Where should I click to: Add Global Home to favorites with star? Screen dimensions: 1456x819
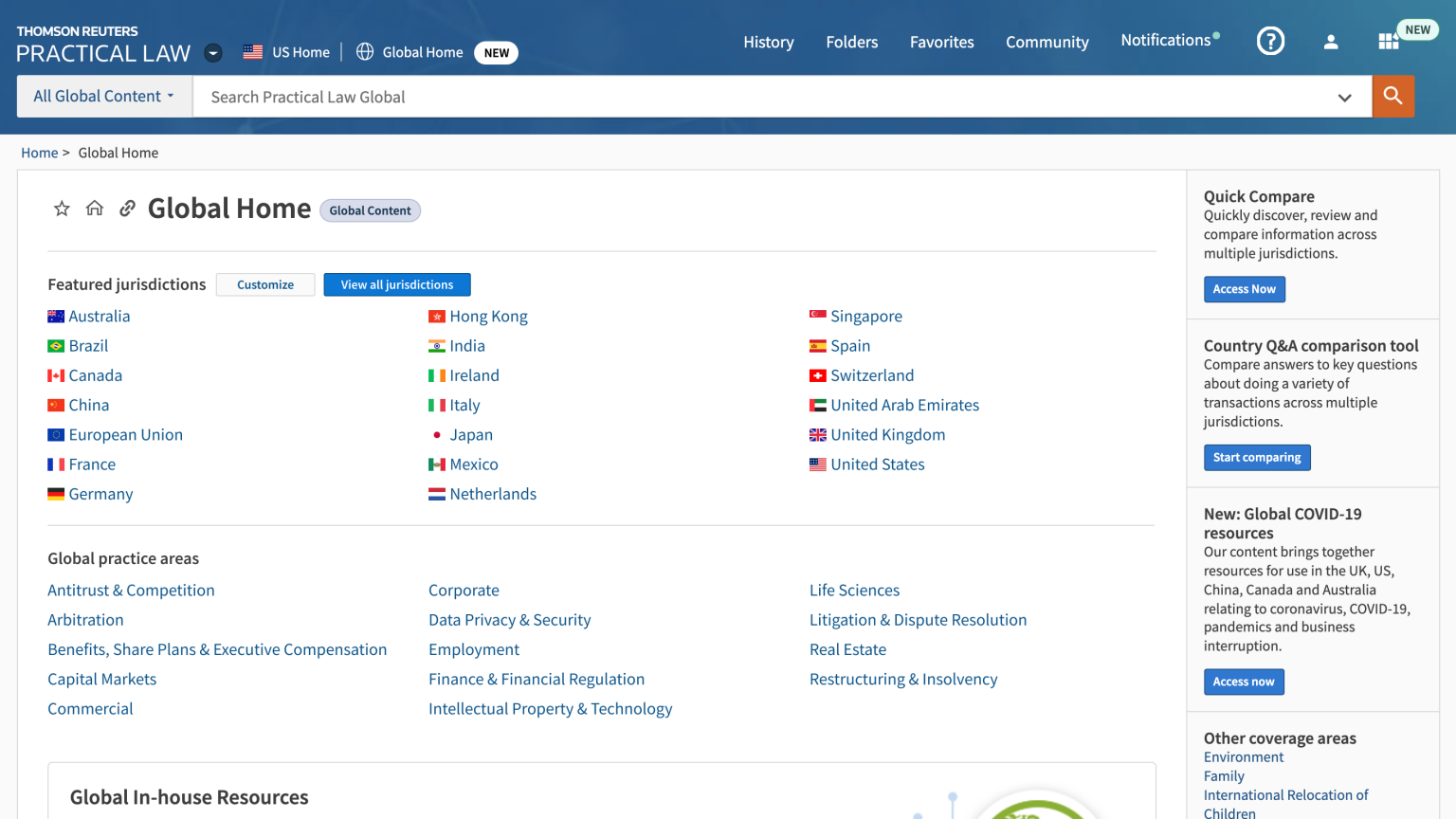pos(62,209)
